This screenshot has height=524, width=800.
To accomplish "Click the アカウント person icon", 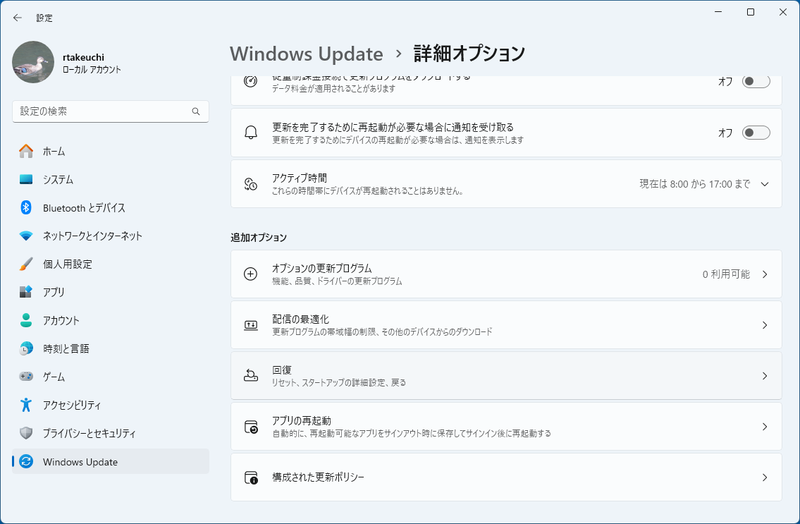I will point(26,320).
